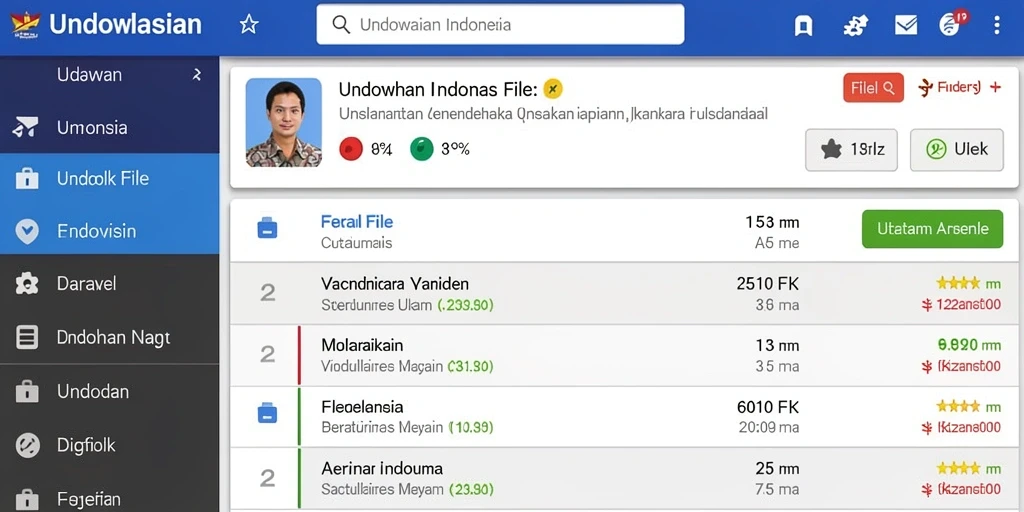Click round icon beside Digfiolk
Viewport: 1024px width, 512px height.
27,445
